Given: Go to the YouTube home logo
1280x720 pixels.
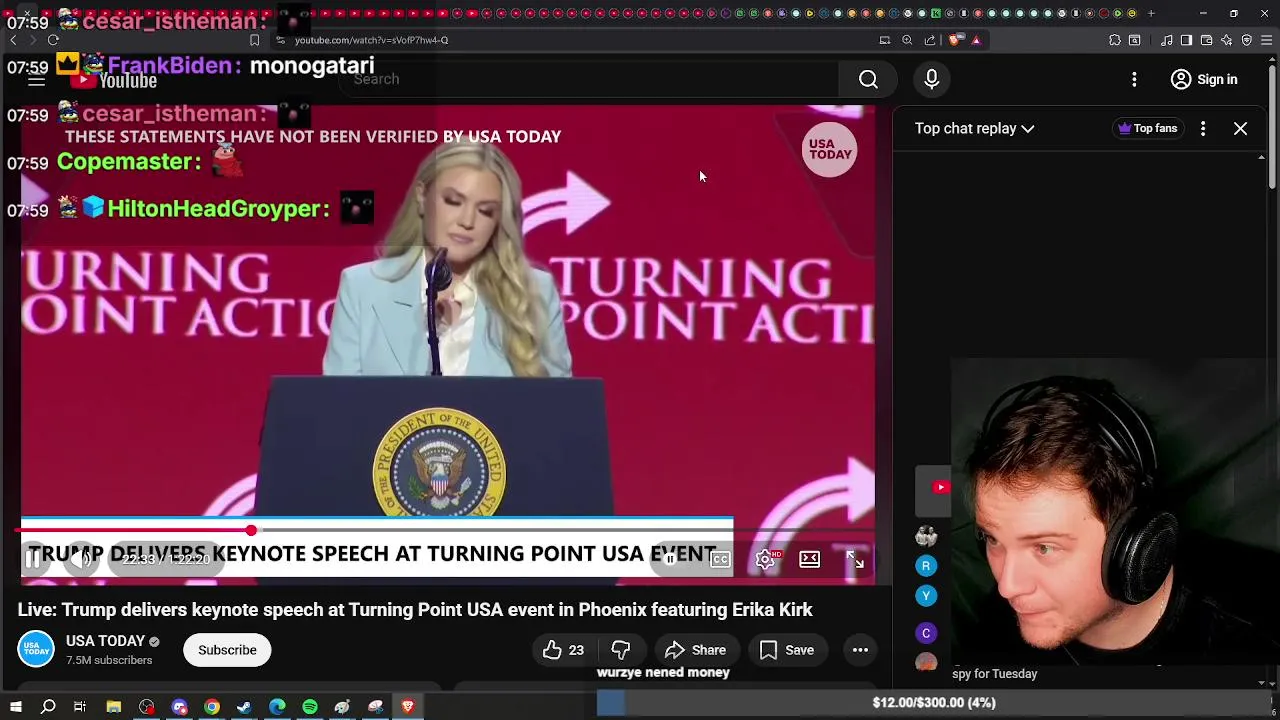Looking at the screenshot, I should tap(113, 80).
